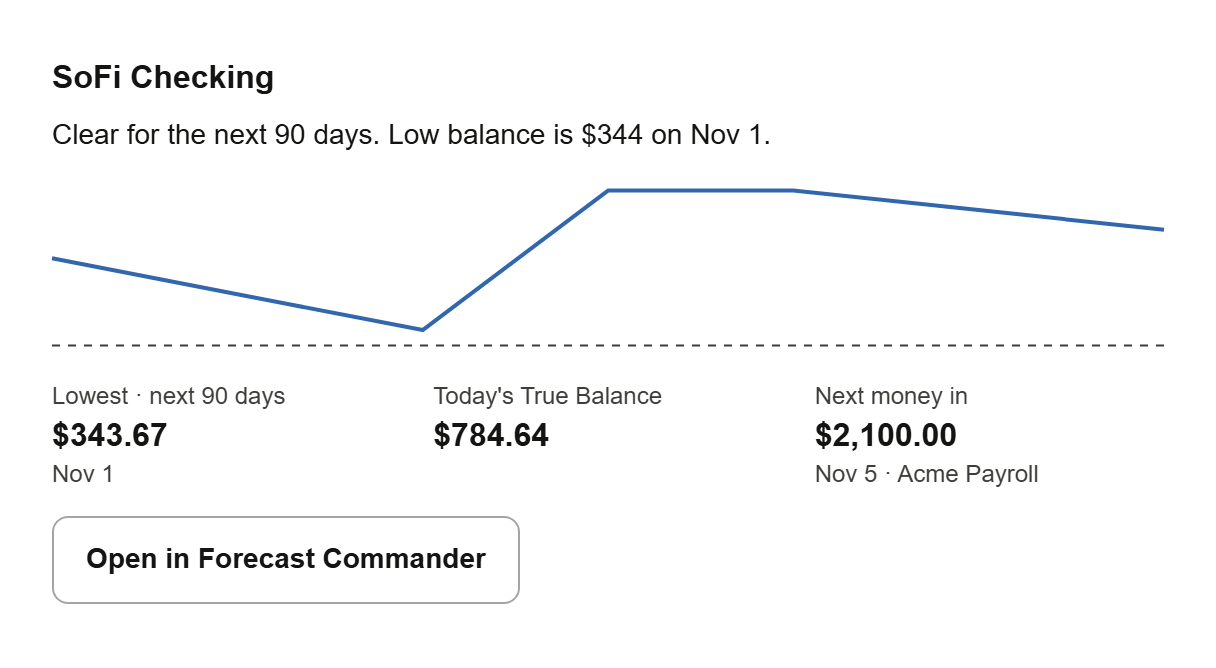
Task: Click the lowest dip point on the balance chart
Action: pyautogui.click(x=423, y=329)
